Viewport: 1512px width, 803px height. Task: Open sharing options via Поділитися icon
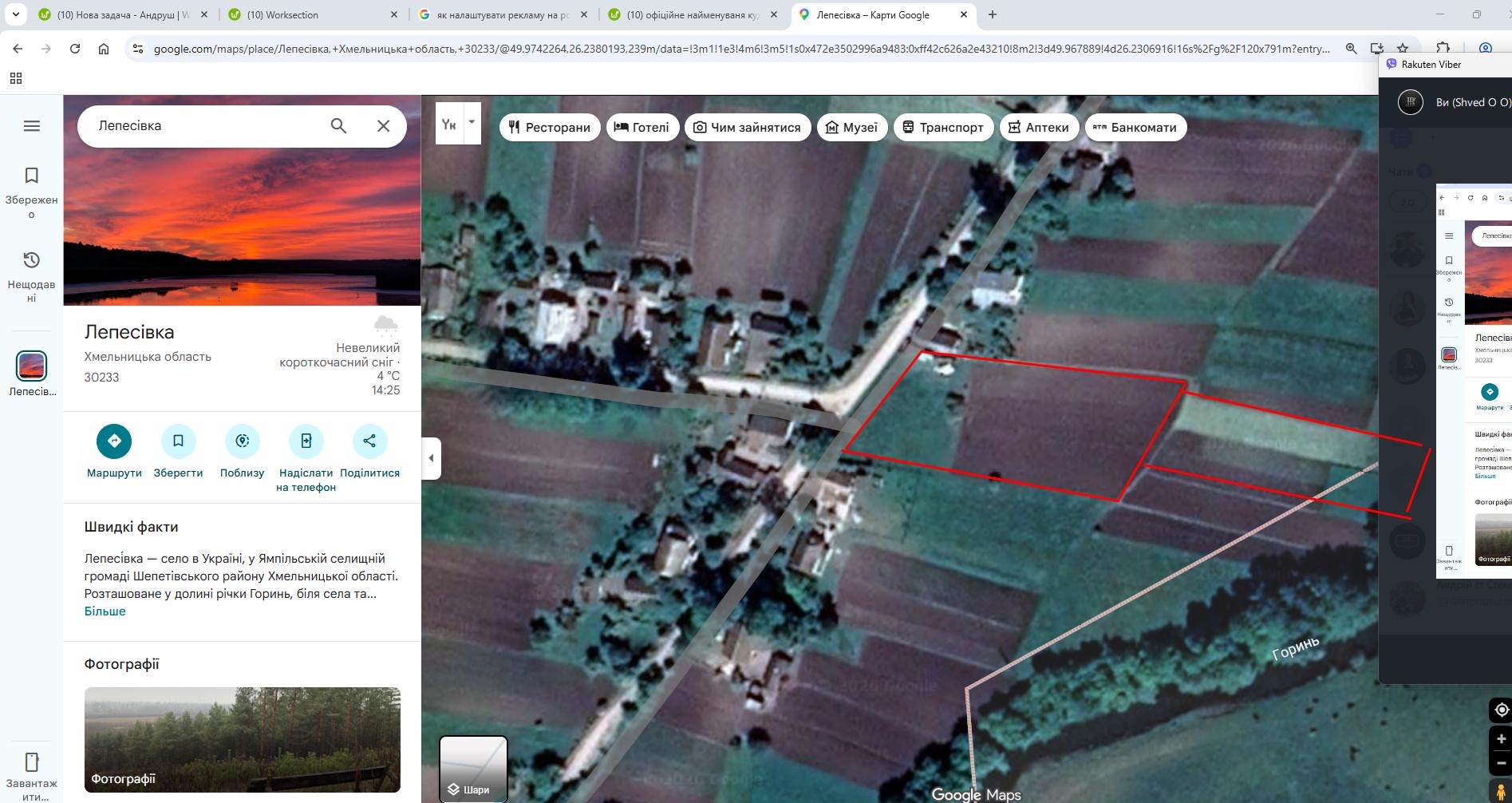pos(369,441)
